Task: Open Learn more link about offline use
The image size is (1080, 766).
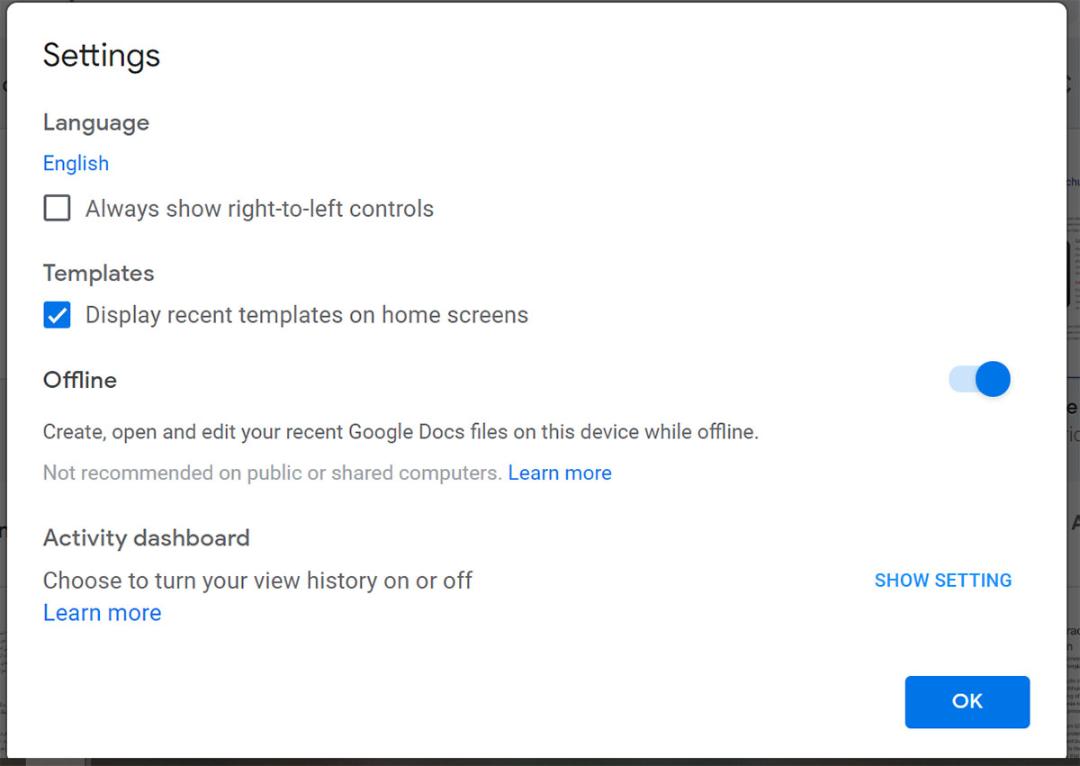Action: (559, 473)
